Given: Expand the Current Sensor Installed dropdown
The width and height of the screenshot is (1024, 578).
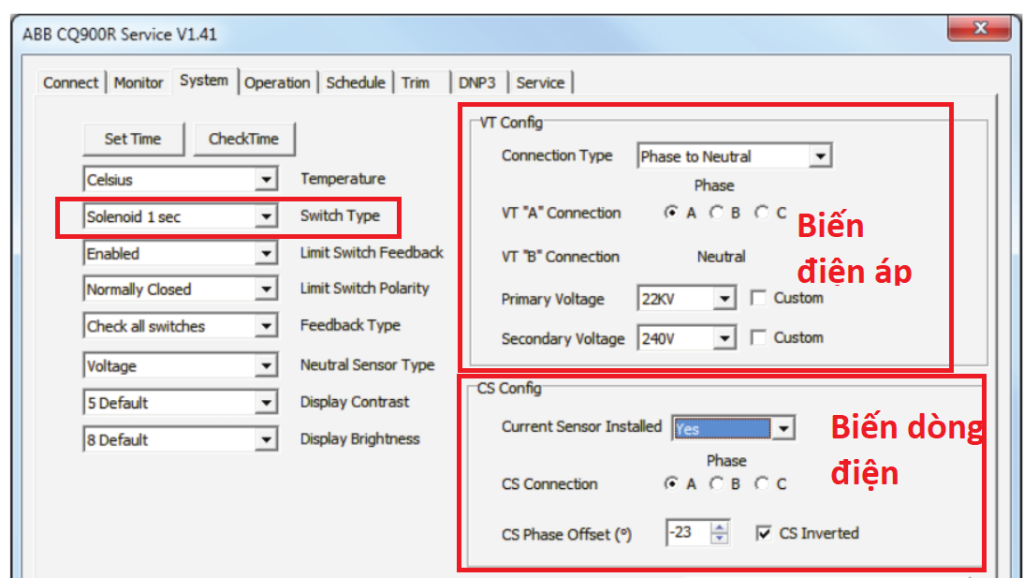Looking at the screenshot, I should tap(784, 429).
